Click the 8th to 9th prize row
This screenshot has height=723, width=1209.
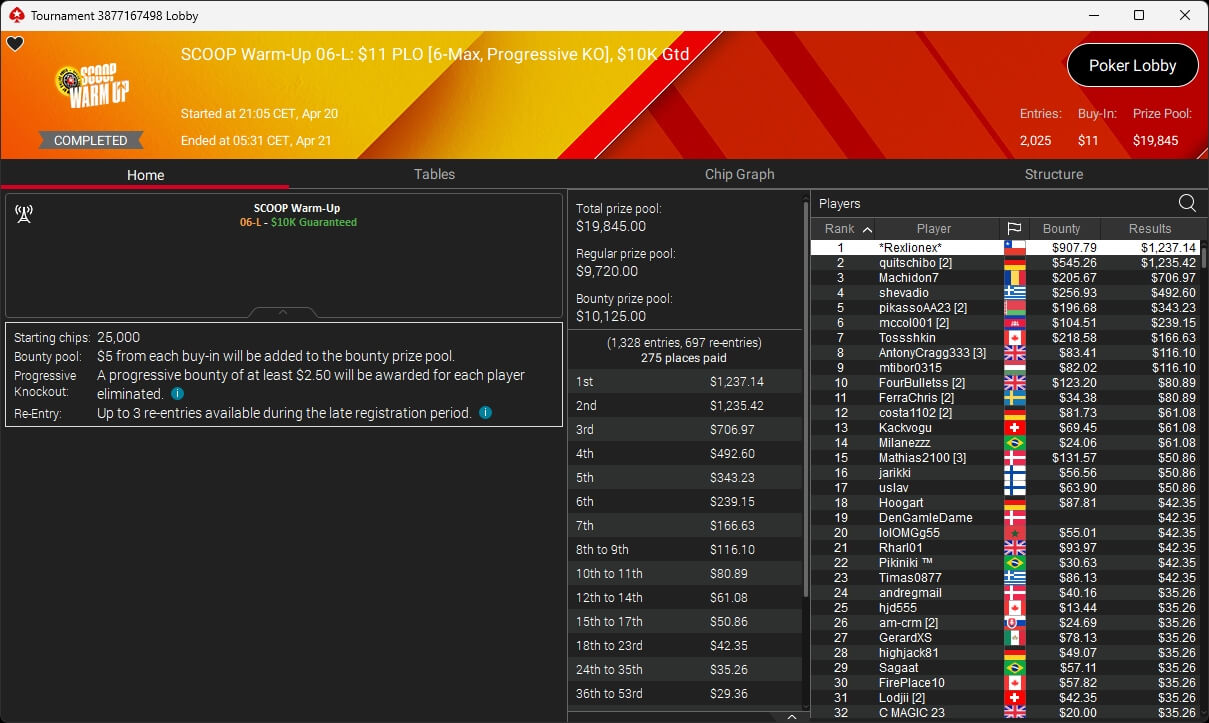point(685,550)
